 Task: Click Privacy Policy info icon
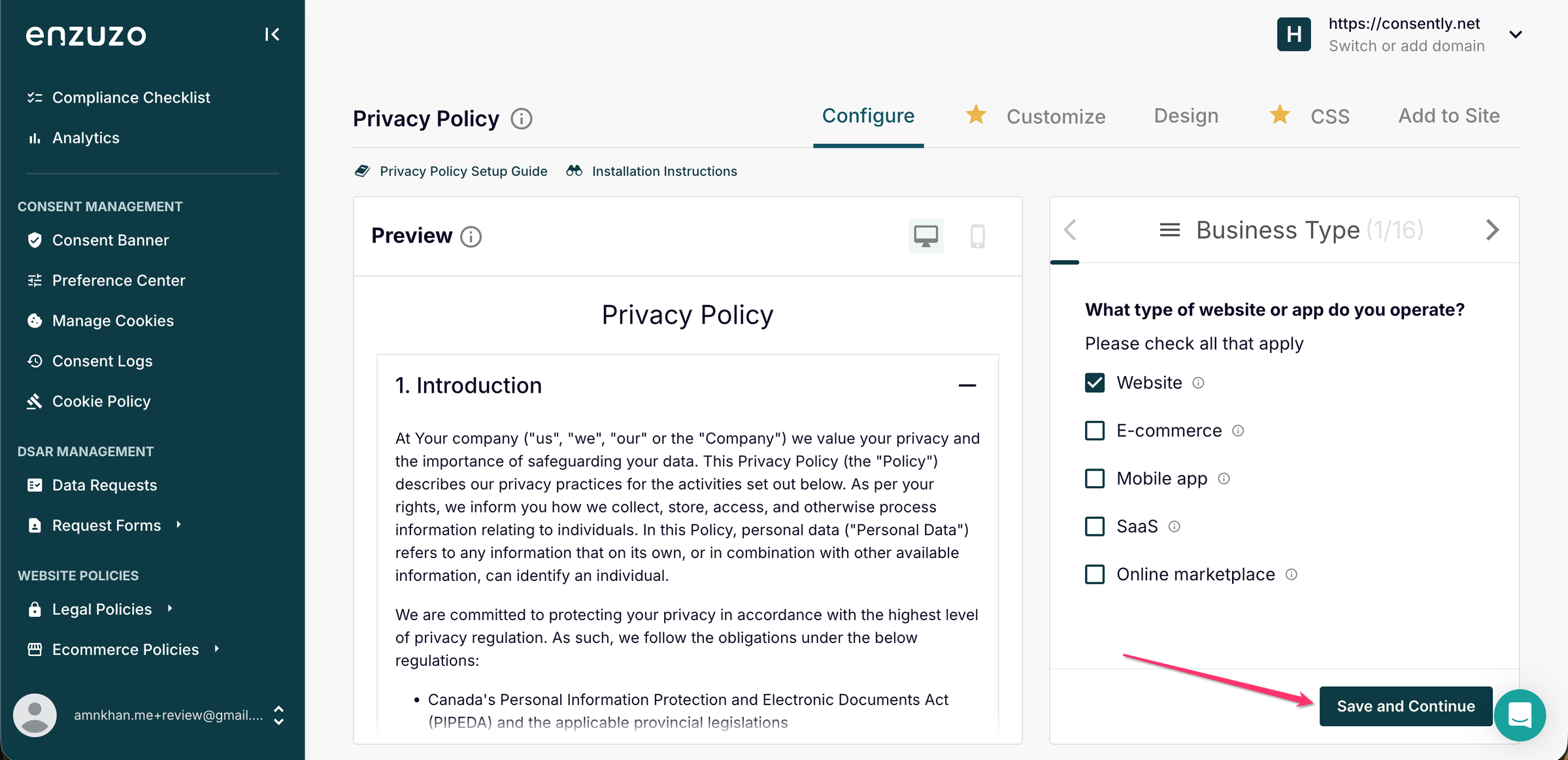point(522,119)
